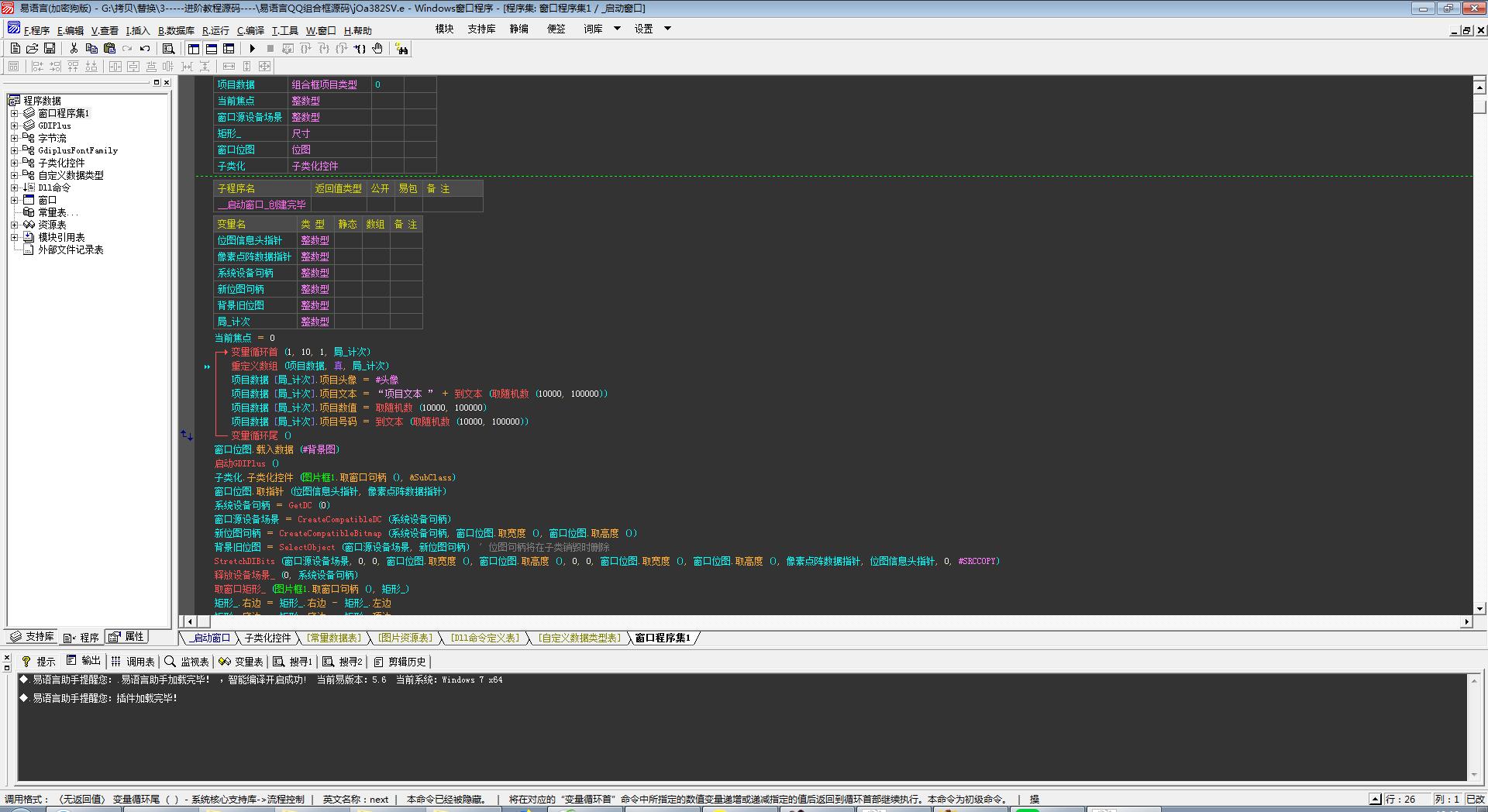
Task: Click the Open file folder icon
Action: (x=32, y=48)
